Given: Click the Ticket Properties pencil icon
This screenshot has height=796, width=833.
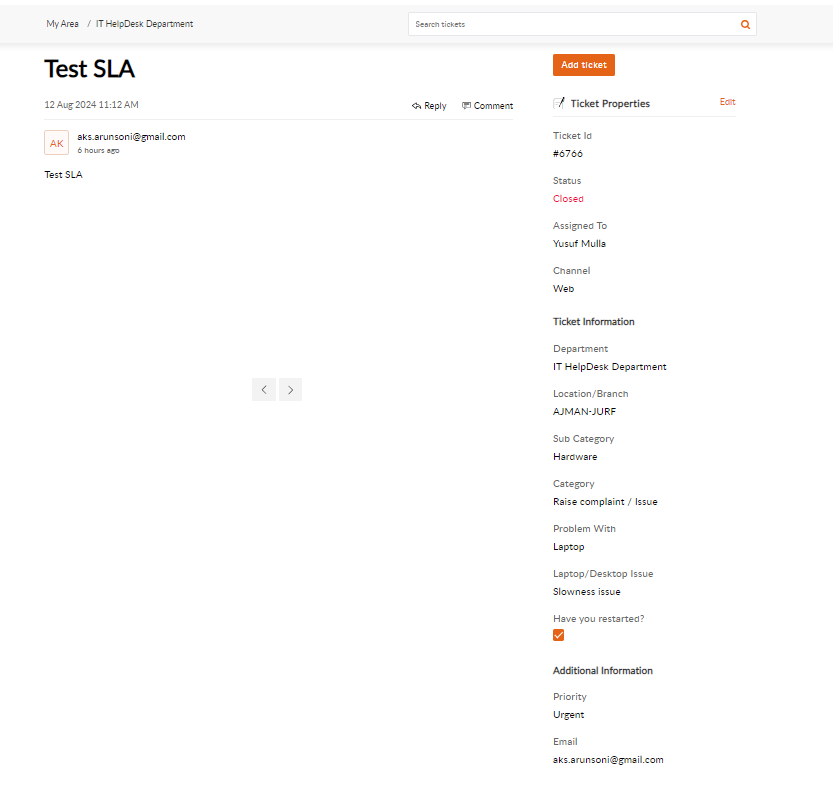Looking at the screenshot, I should click(x=558, y=101).
